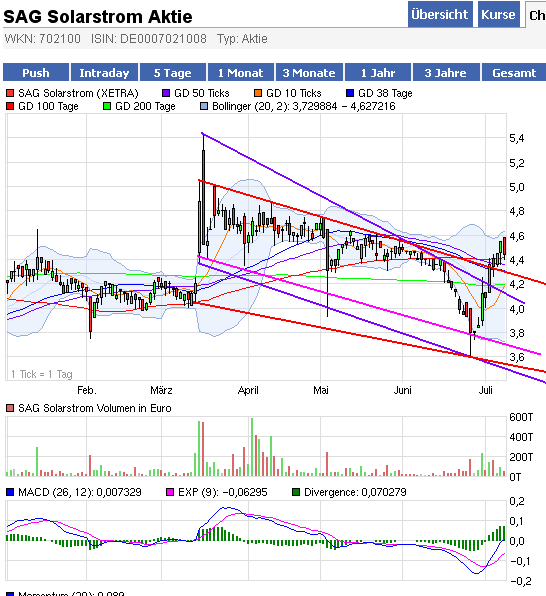This screenshot has height=596, width=546.
Task: Click the red GD 100 Tage swatch
Action: click(10, 106)
